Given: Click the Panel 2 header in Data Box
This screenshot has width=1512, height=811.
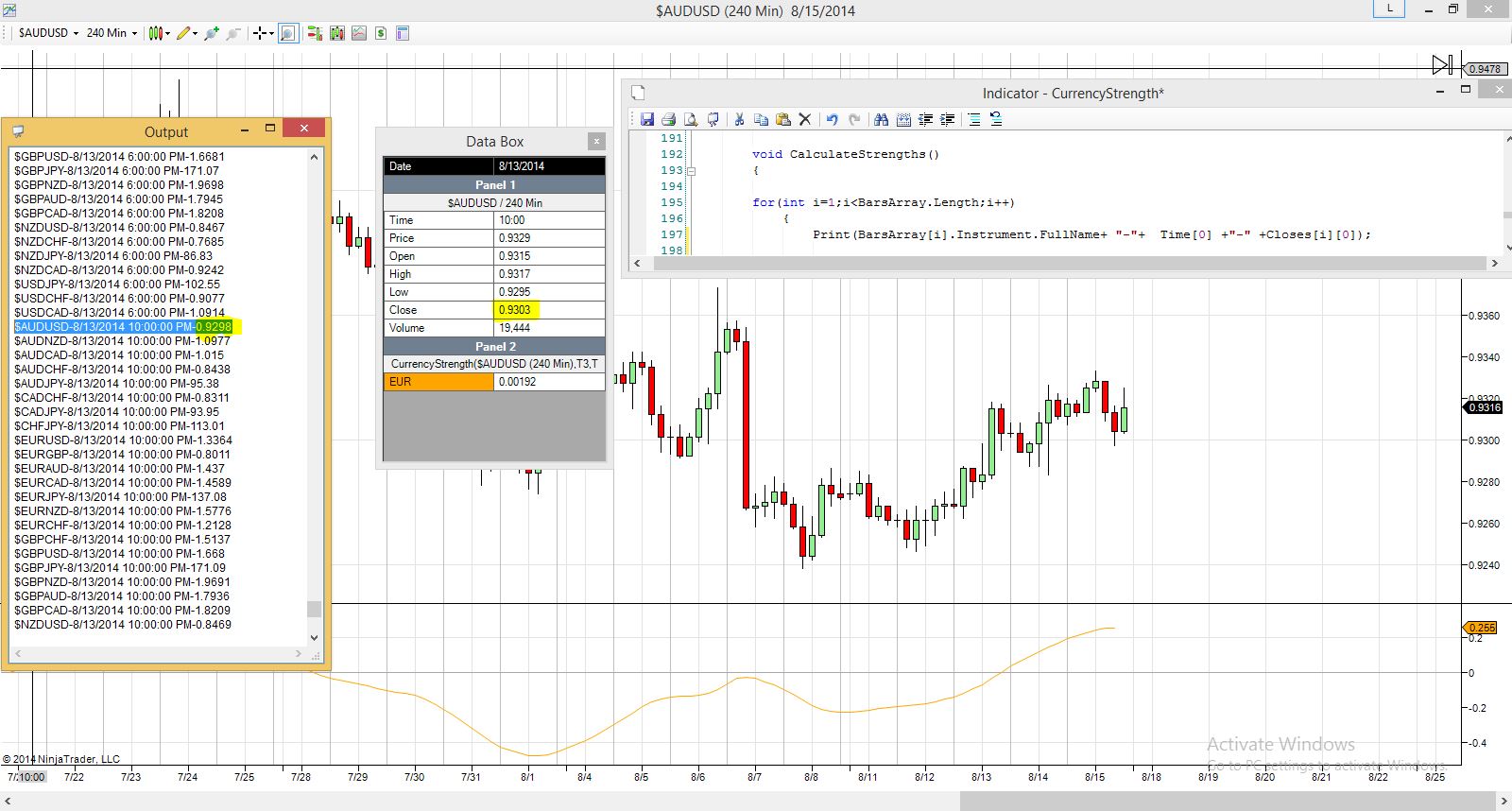Looking at the screenshot, I should click(494, 346).
